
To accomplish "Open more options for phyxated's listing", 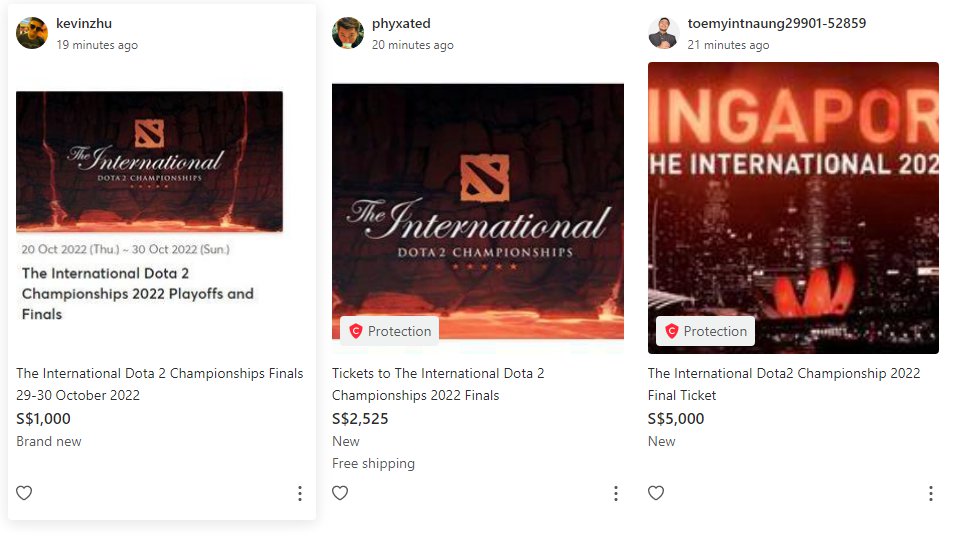I will [x=616, y=493].
